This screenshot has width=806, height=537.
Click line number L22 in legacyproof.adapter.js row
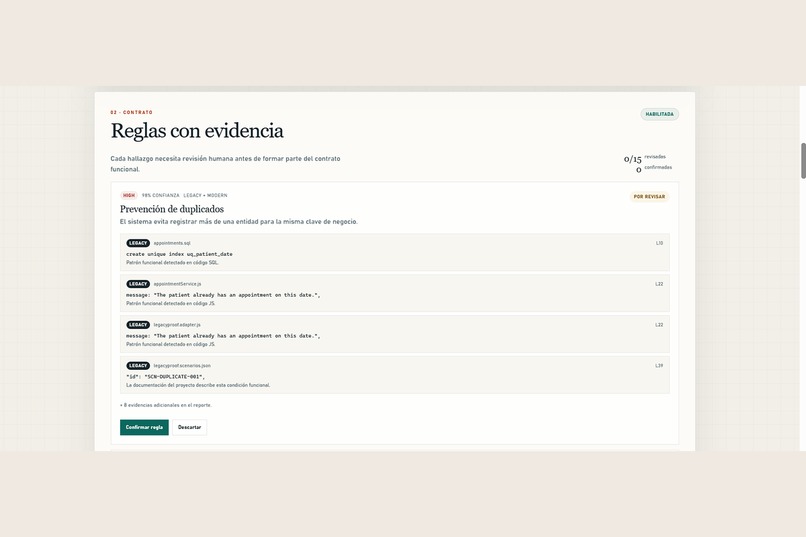[659, 325]
